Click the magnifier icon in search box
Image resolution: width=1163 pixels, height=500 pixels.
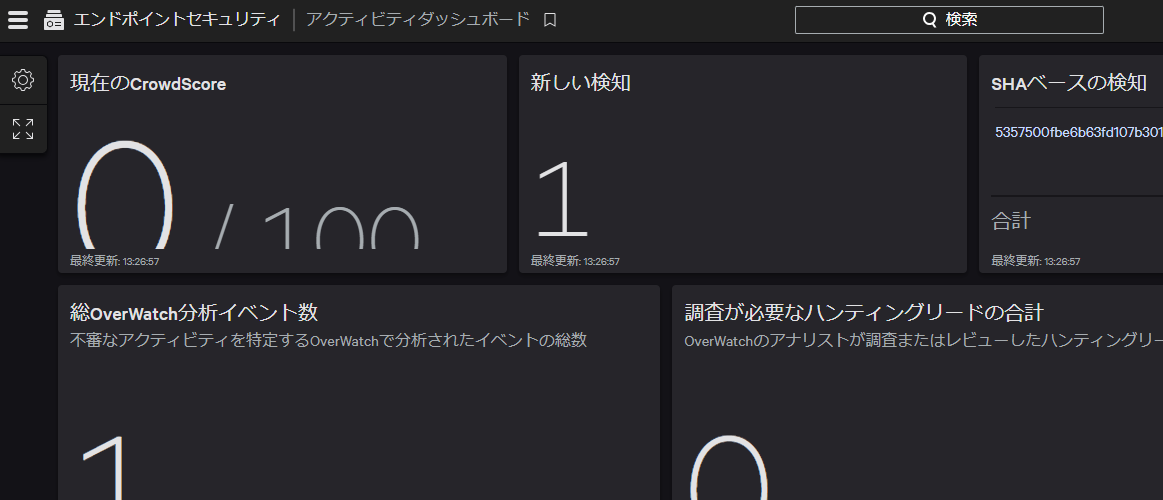(x=929, y=20)
